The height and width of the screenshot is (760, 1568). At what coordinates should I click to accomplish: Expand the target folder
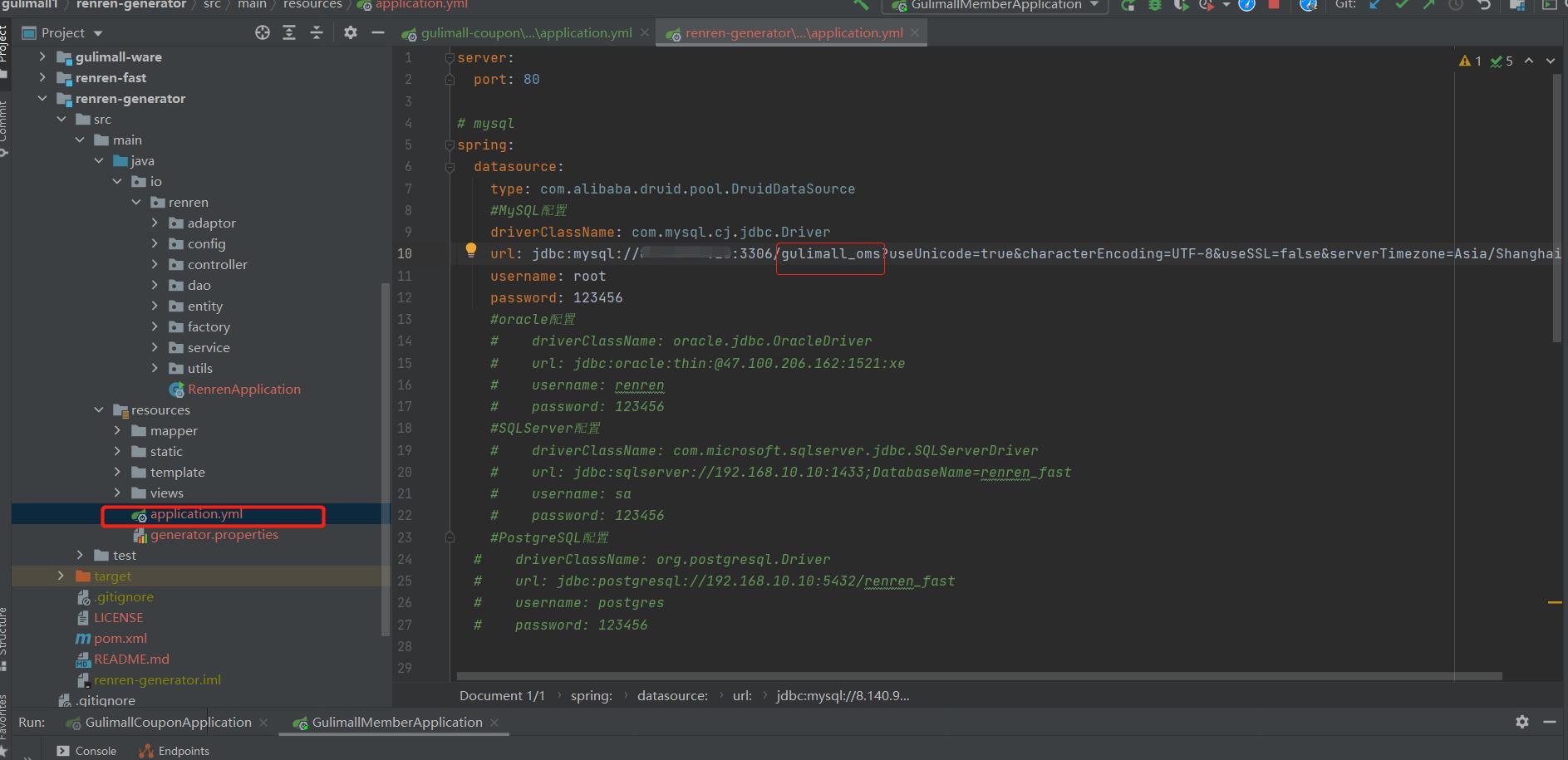pos(61,576)
